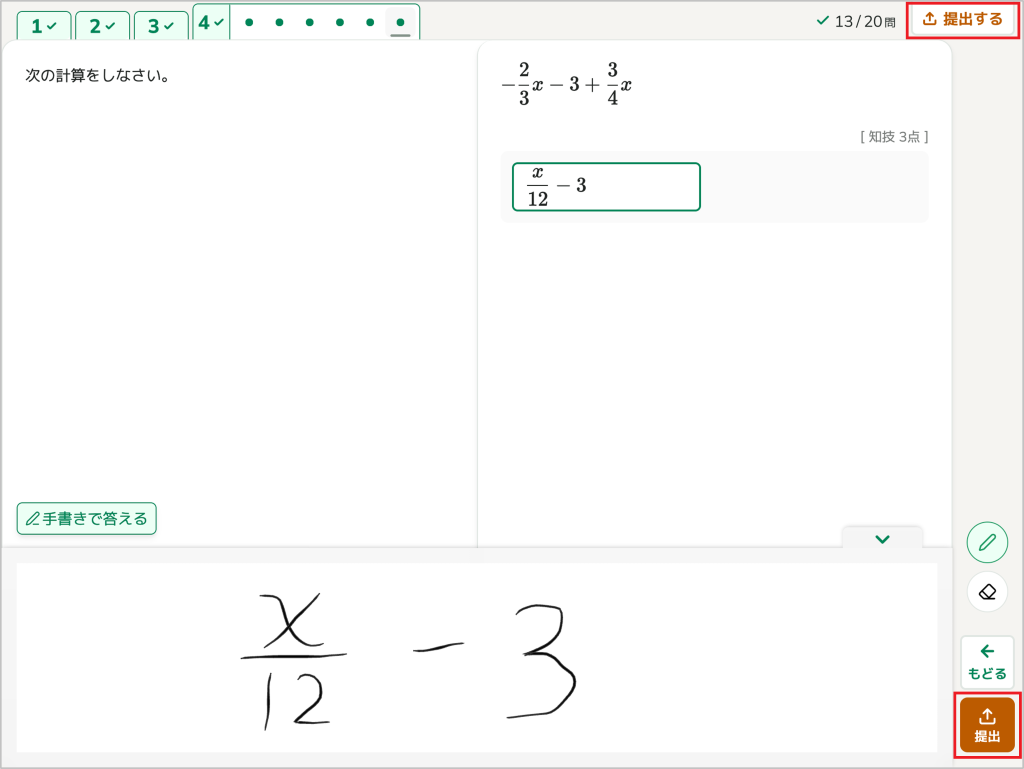Select the pen drawing tool

click(x=987, y=542)
